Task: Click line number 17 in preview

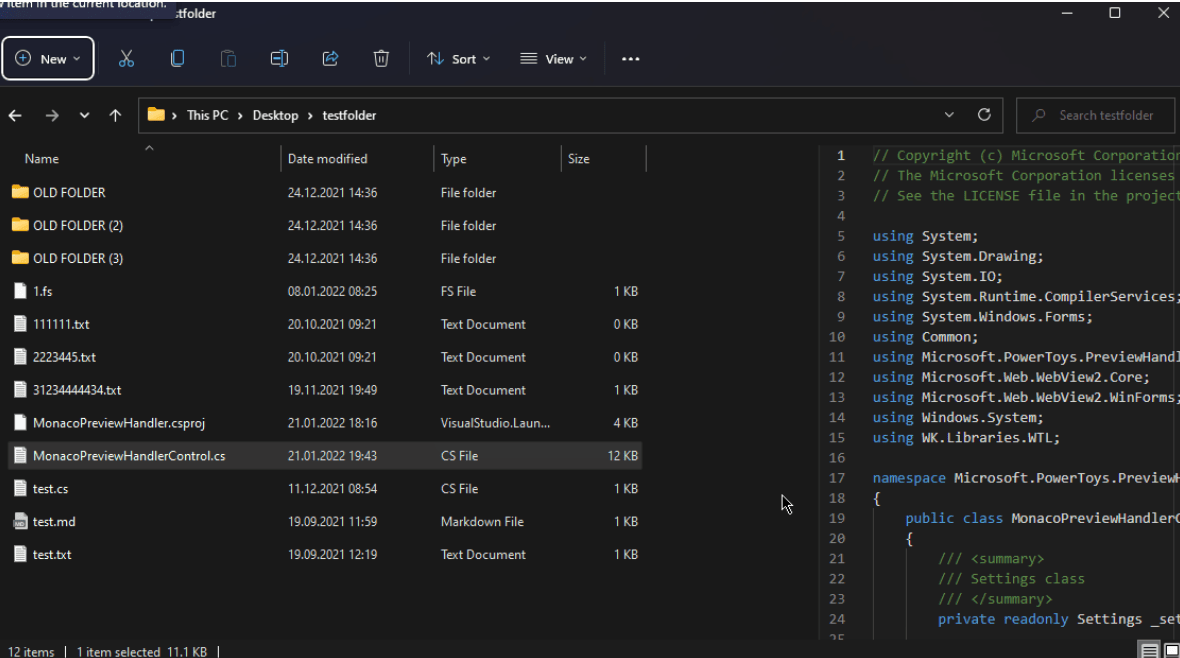Action: coord(837,477)
